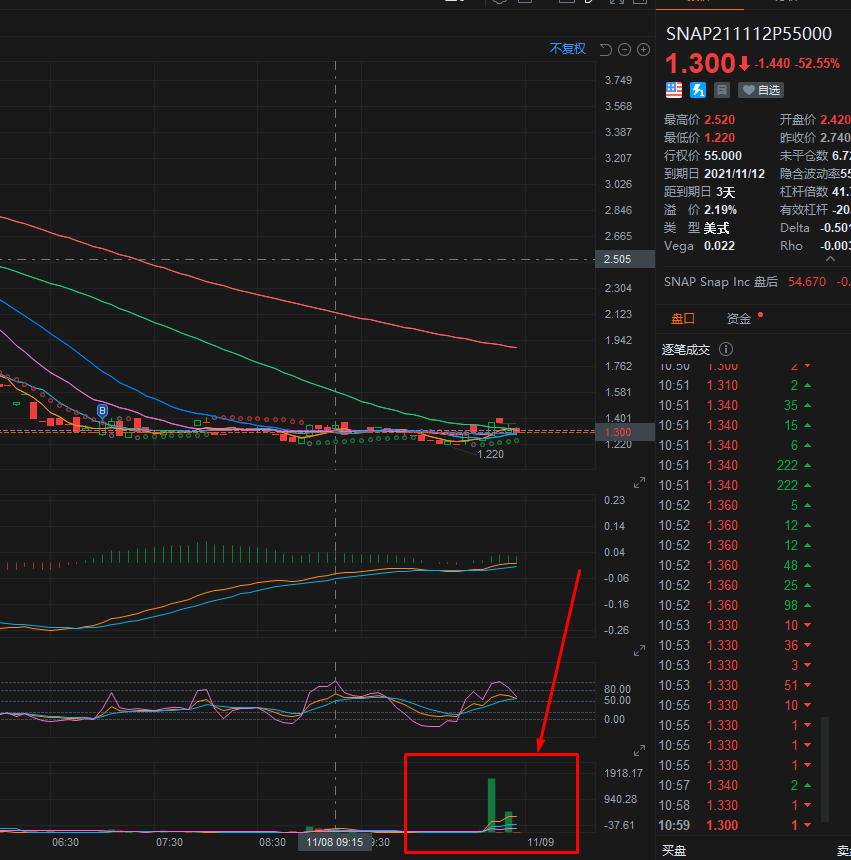
Task: Open the 不复权 adjustment dropdown
Action: coord(568,49)
